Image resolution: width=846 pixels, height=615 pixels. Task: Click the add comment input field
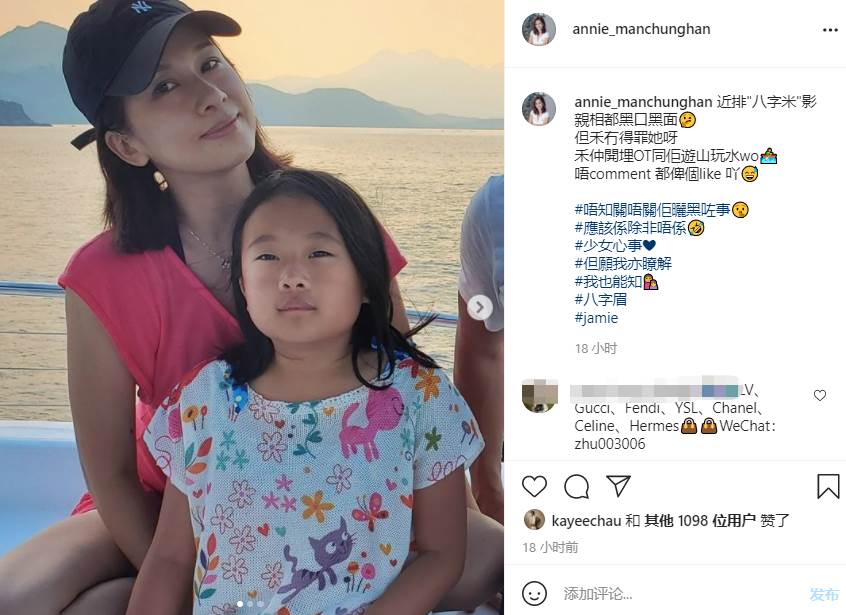(x=680, y=594)
